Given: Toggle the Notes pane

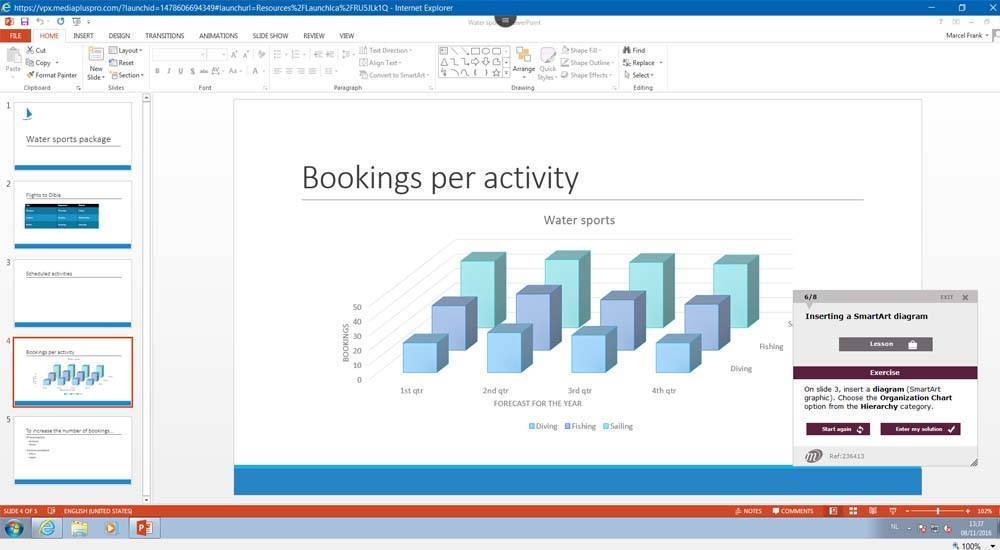Looking at the screenshot, I should [x=747, y=511].
